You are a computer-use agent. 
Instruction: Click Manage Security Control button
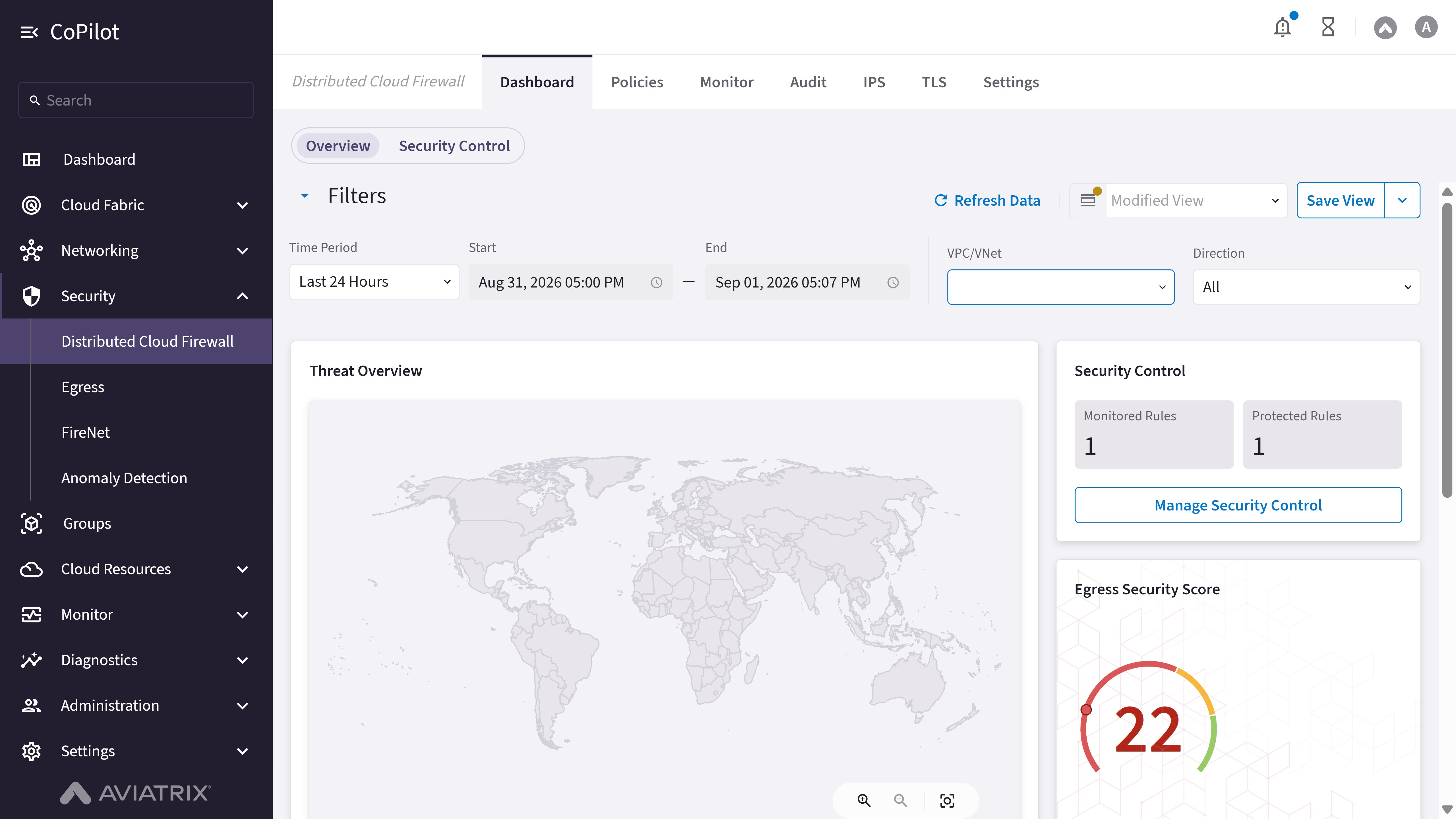point(1238,505)
